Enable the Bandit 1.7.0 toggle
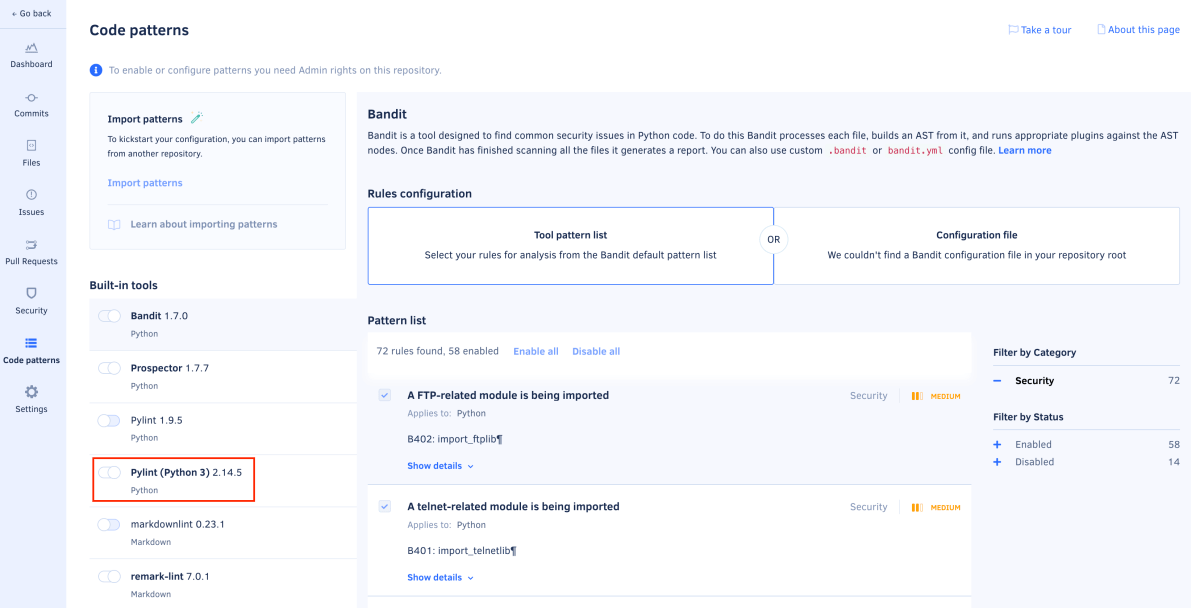 pyautogui.click(x=108, y=314)
